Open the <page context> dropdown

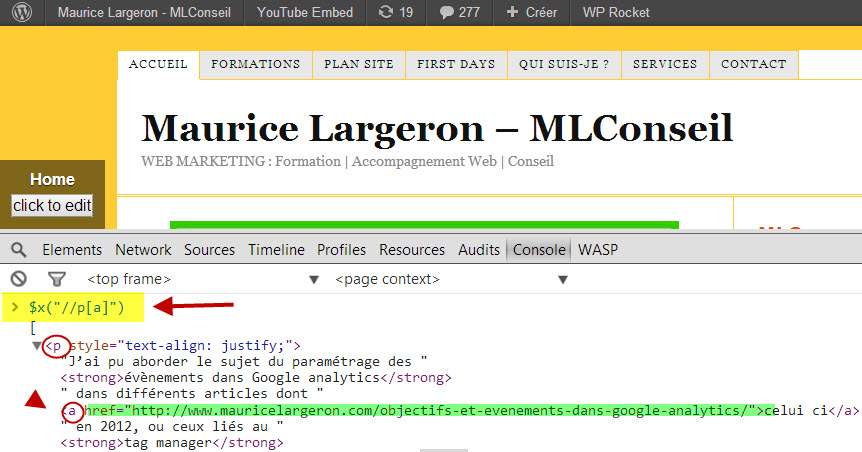point(452,279)
